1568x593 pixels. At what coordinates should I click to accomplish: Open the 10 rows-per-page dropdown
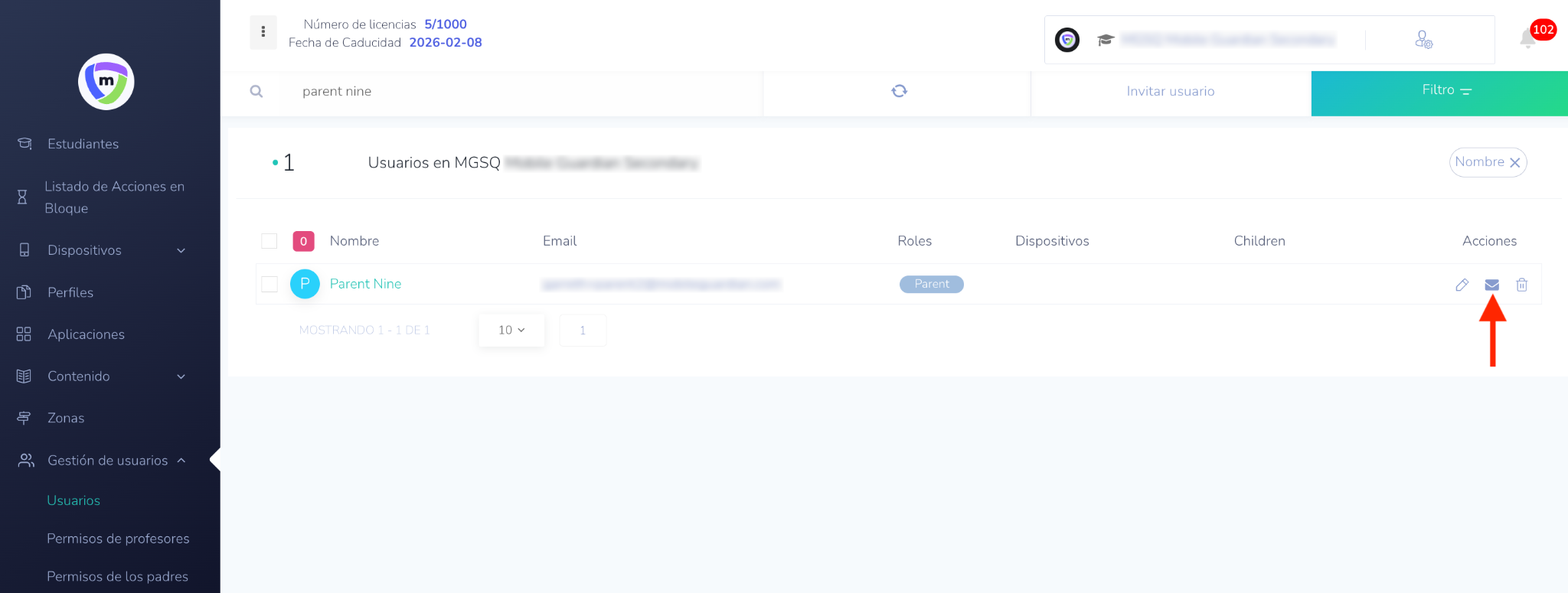[x=511, y=330]
